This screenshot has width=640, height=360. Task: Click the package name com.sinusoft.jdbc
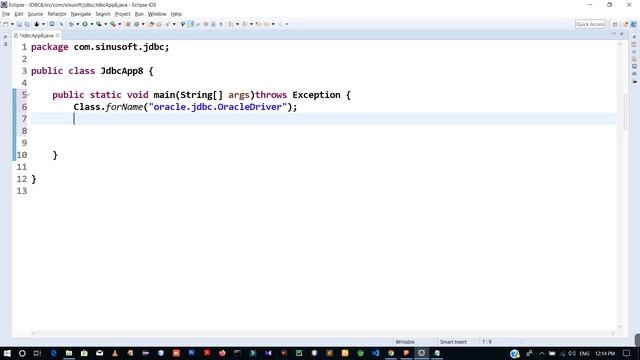coord(119,47)
